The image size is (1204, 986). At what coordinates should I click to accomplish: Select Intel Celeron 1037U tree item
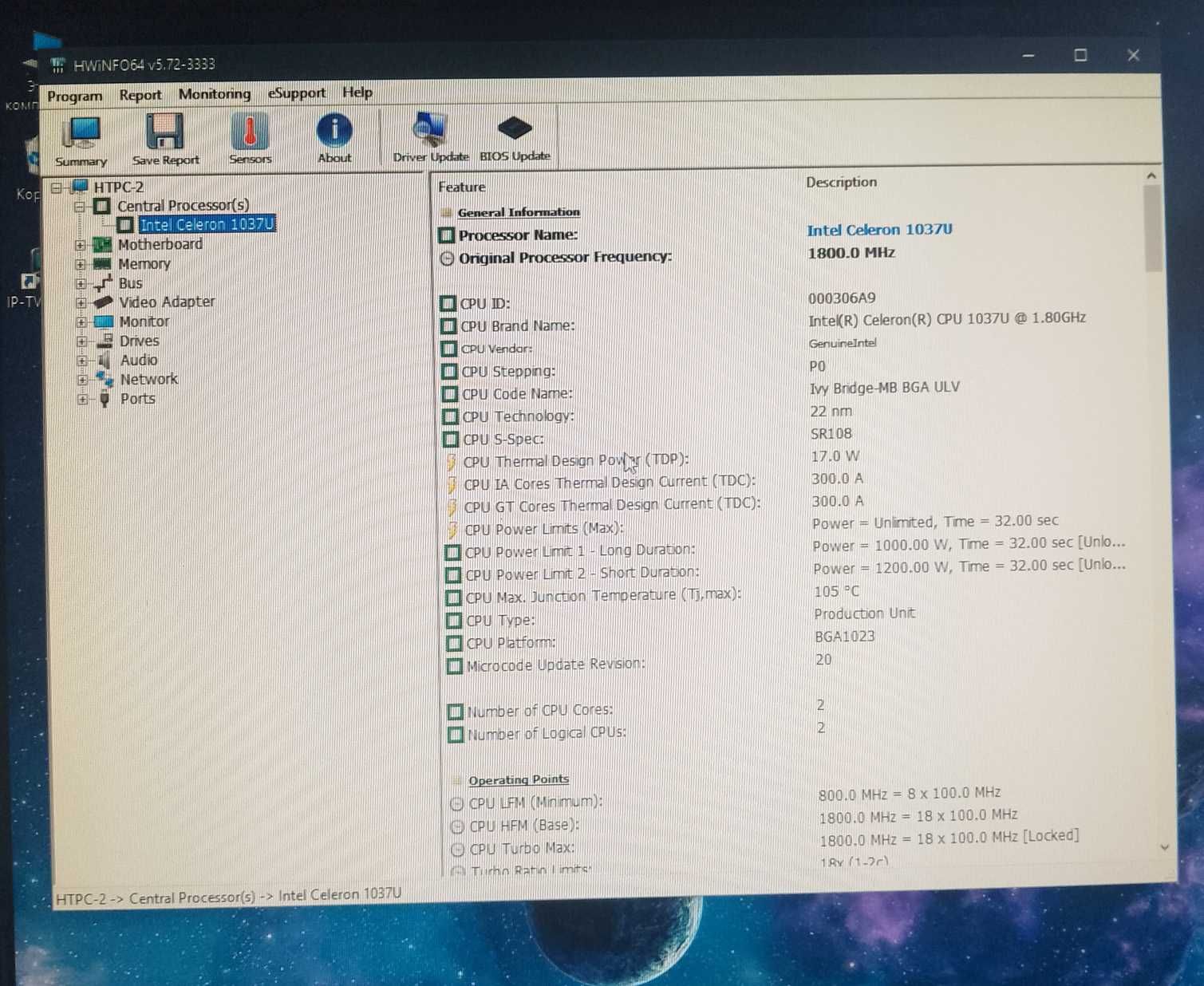tap(207, 225)
